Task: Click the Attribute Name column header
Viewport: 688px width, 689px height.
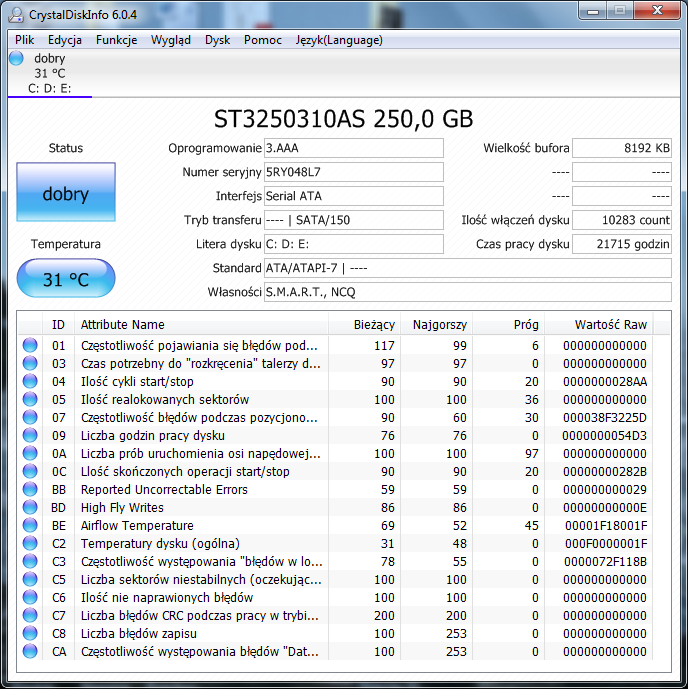Action: (x=201, y=325)
